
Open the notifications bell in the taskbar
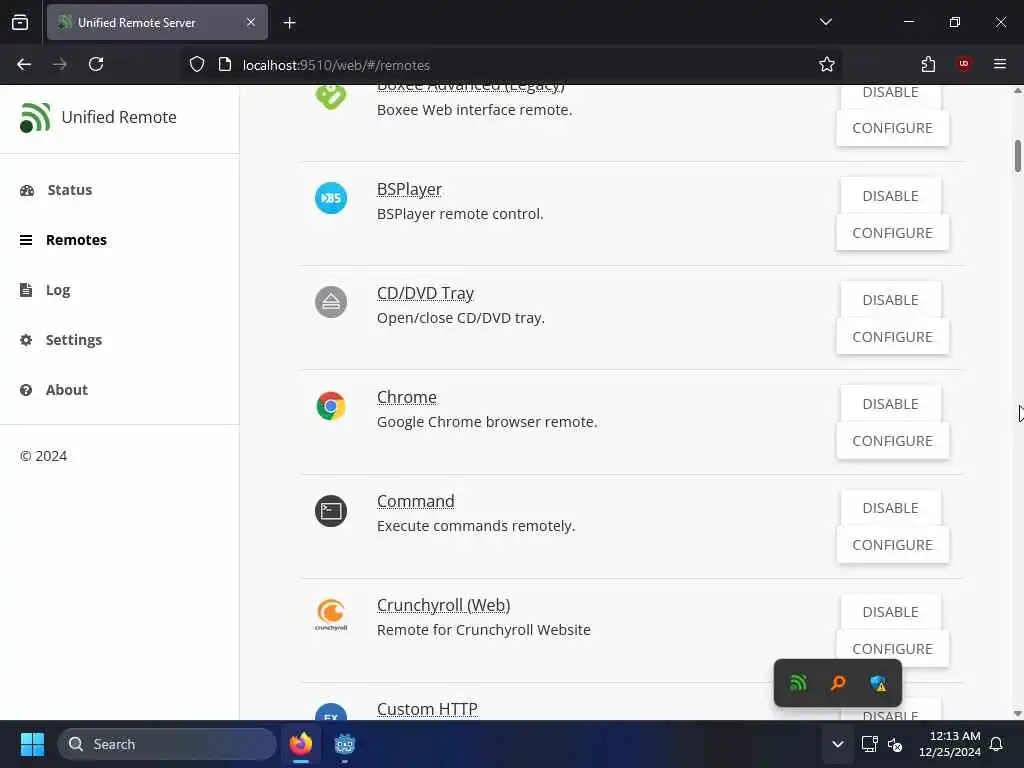pyautogui.click(x=997, y=744)
